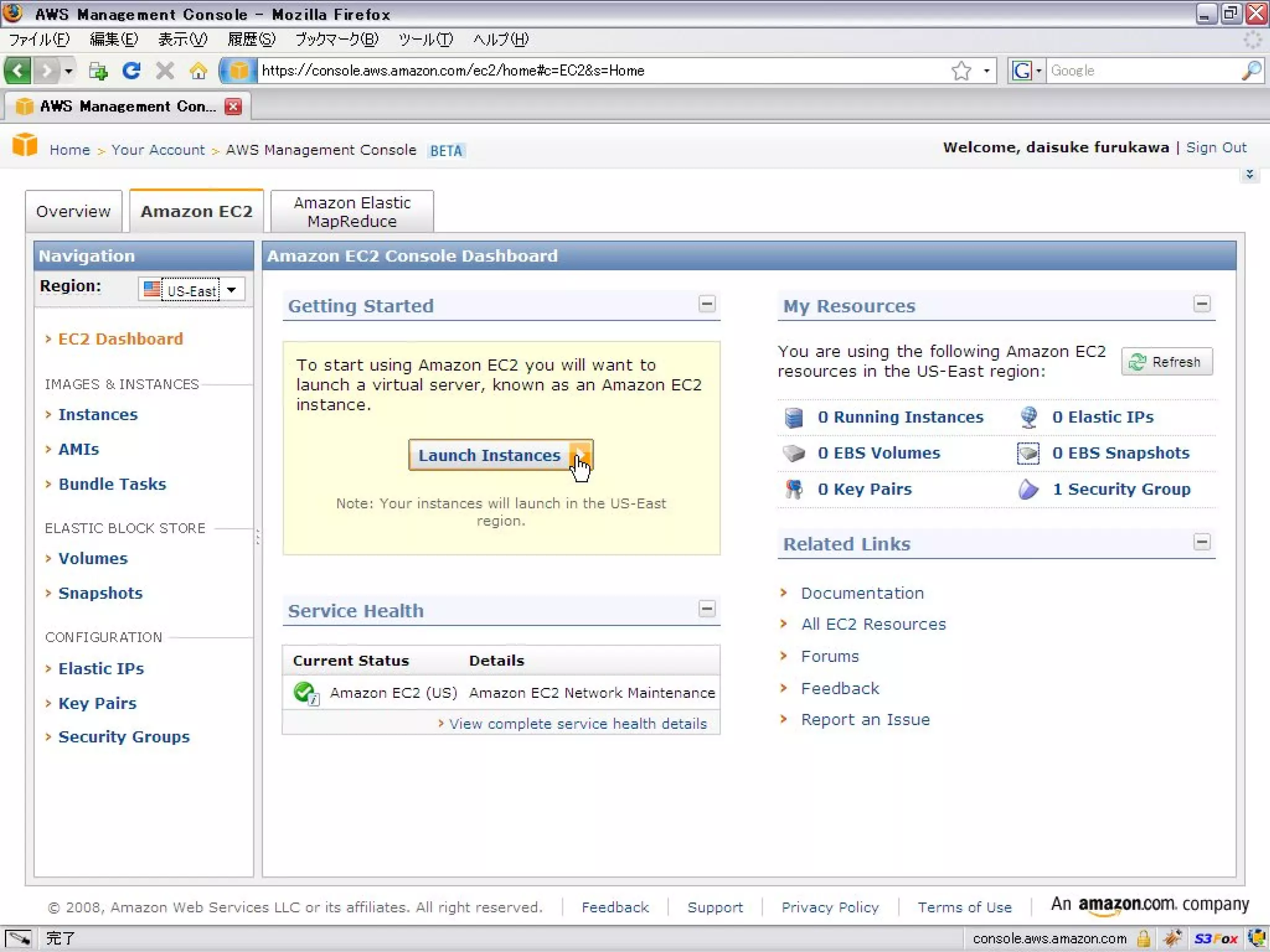Collapse the Related Links panel
Screen dimensions: 1270x952
(1202, 542)
